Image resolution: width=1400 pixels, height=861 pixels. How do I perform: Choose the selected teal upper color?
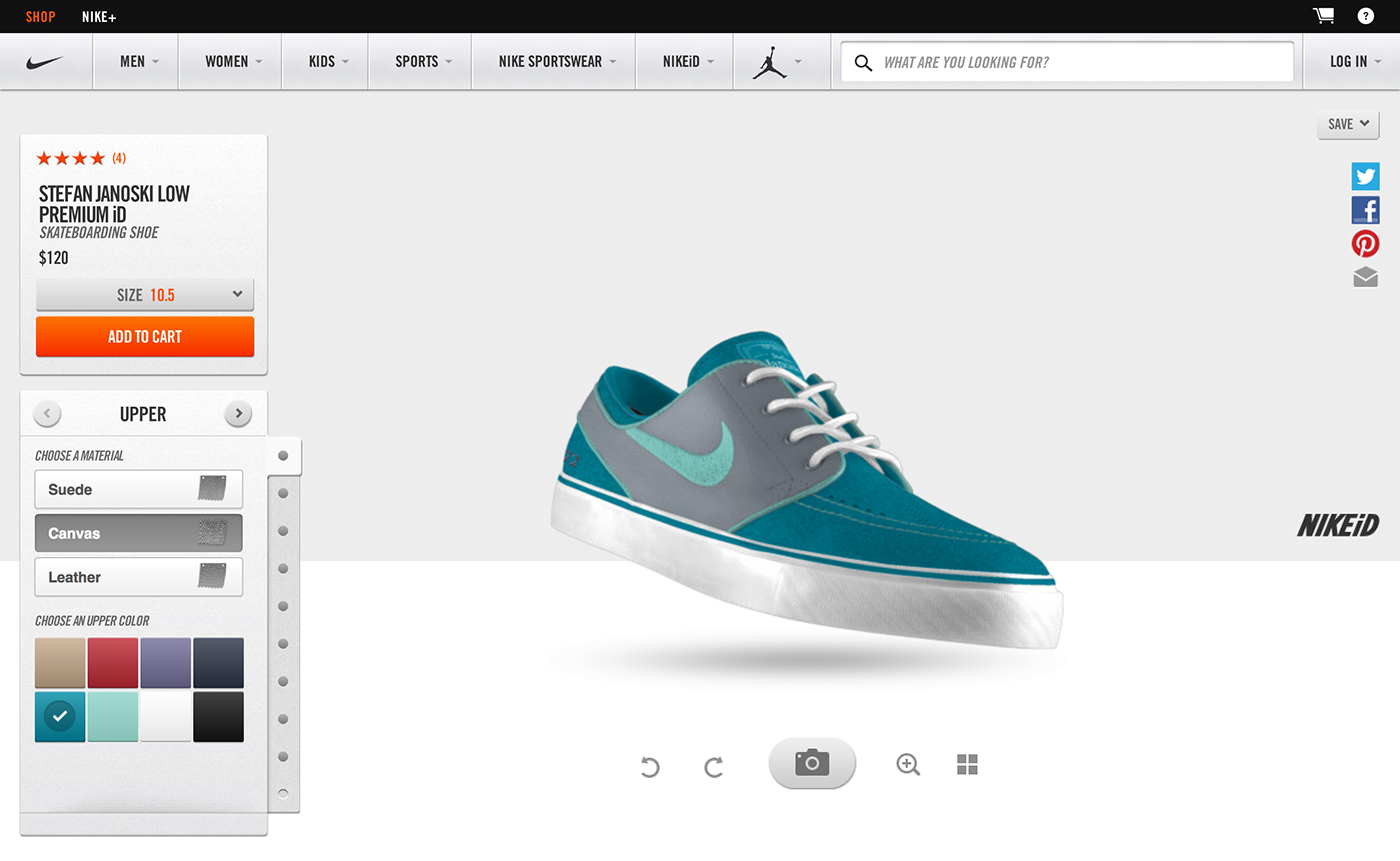pyautogui.click(x=60, y=717)
